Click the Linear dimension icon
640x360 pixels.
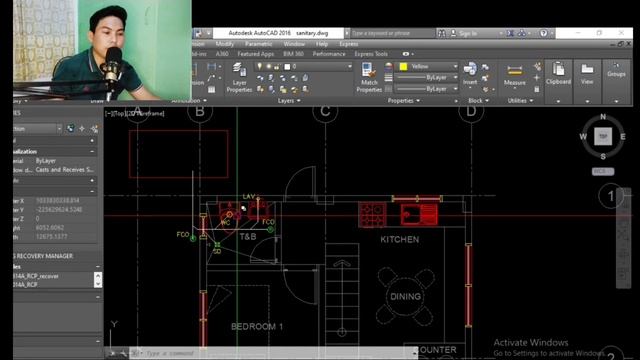(212, 67)
